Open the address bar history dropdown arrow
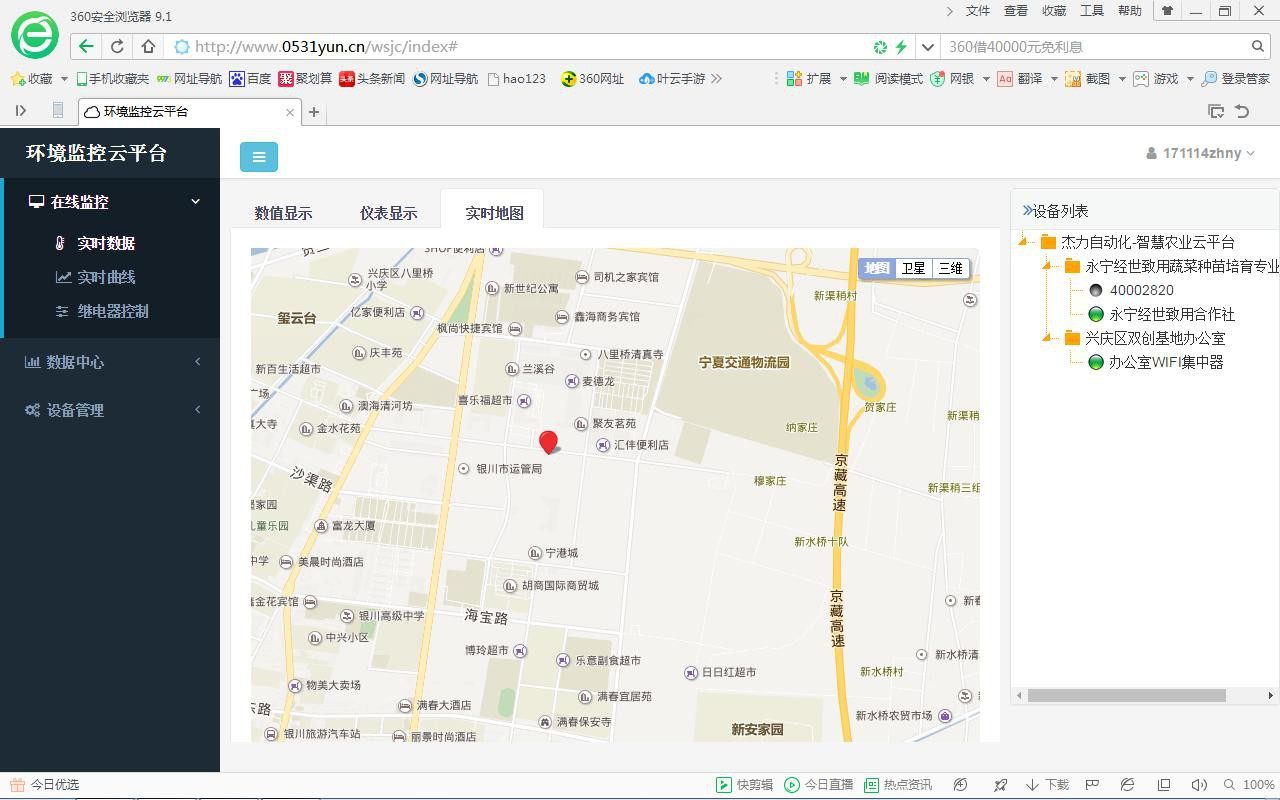 (x=927, y=46)
